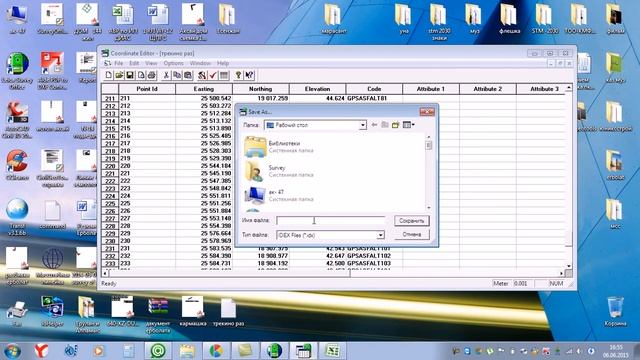Select the Survey folder item
The width and height of the screenshot is (640, 360).
[279, 171]
